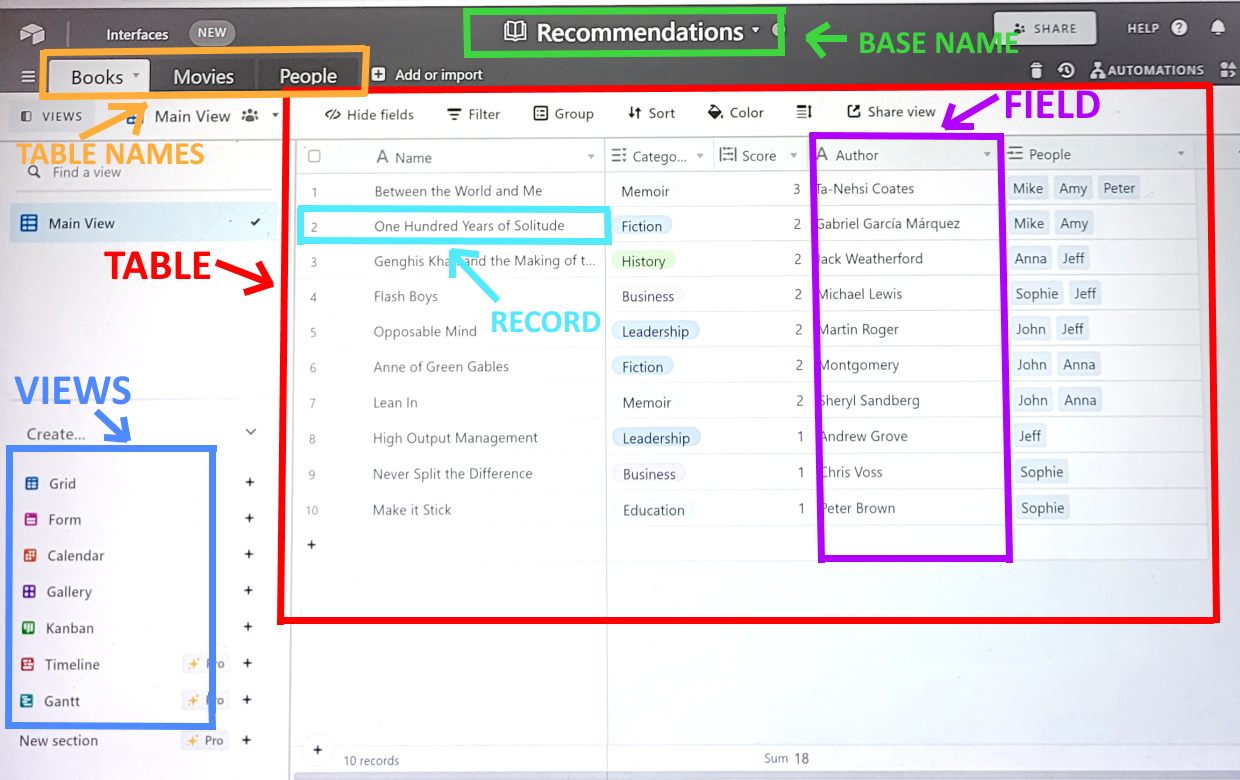Open the Automations panel
1240x780 pixels.
coord(1146,70)
